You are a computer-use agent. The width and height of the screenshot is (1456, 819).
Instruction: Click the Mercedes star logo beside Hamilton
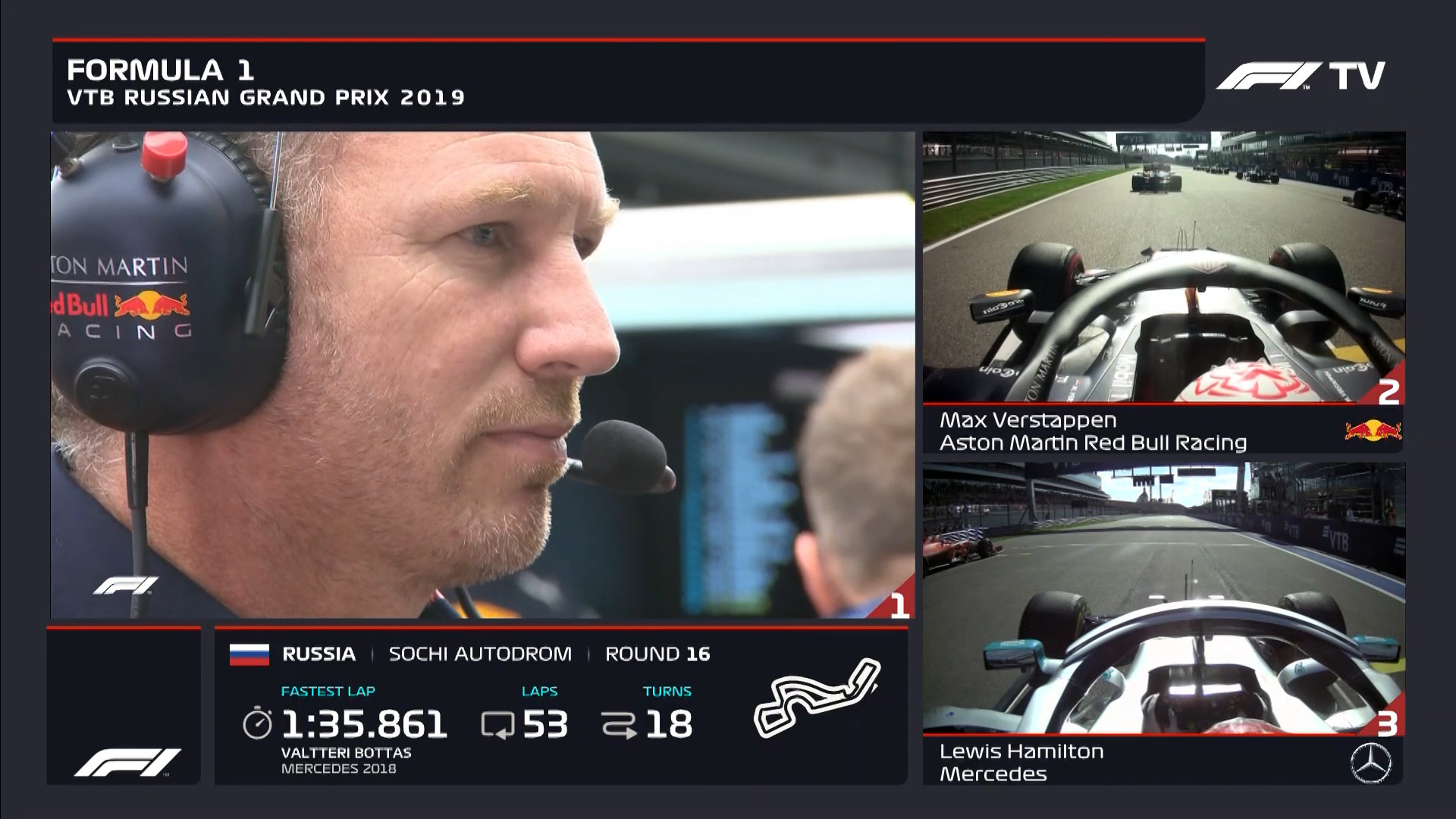click(x=1371, y=763)
